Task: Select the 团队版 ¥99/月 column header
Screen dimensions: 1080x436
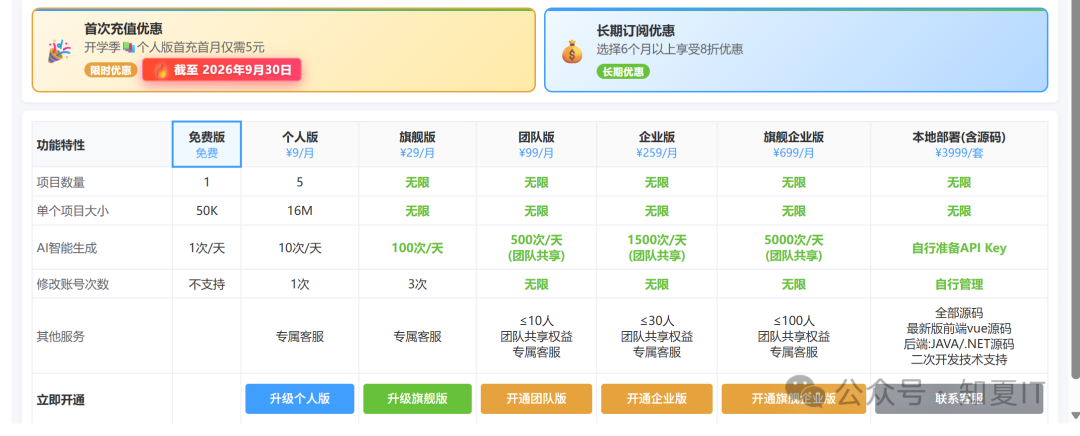Action: point(537,145)
